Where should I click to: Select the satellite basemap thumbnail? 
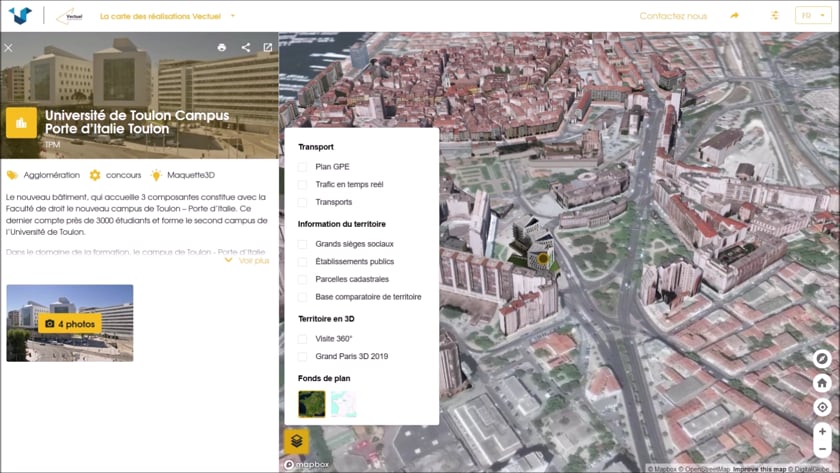coord(312,404)
